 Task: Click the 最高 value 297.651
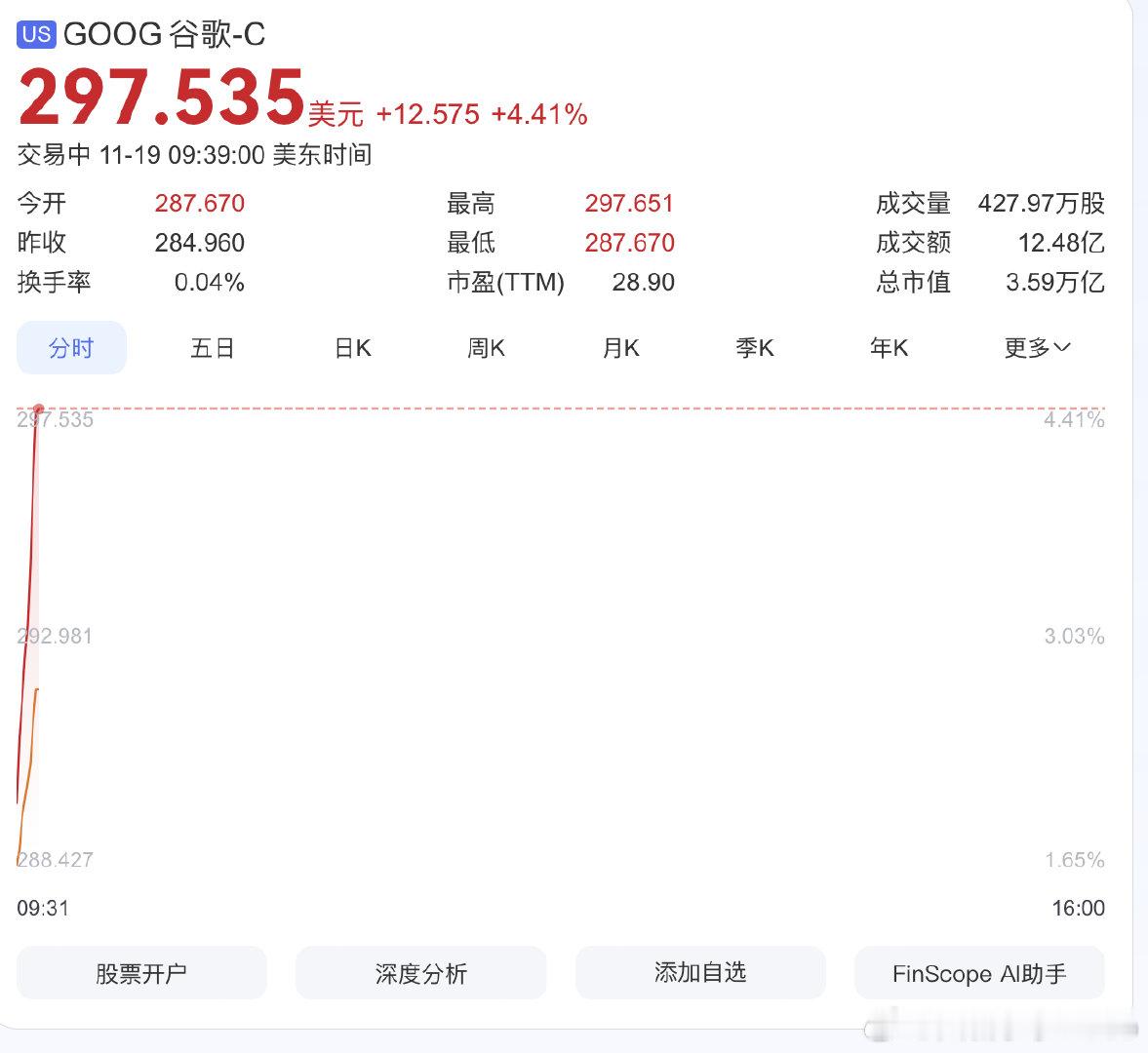coord(629,203)
